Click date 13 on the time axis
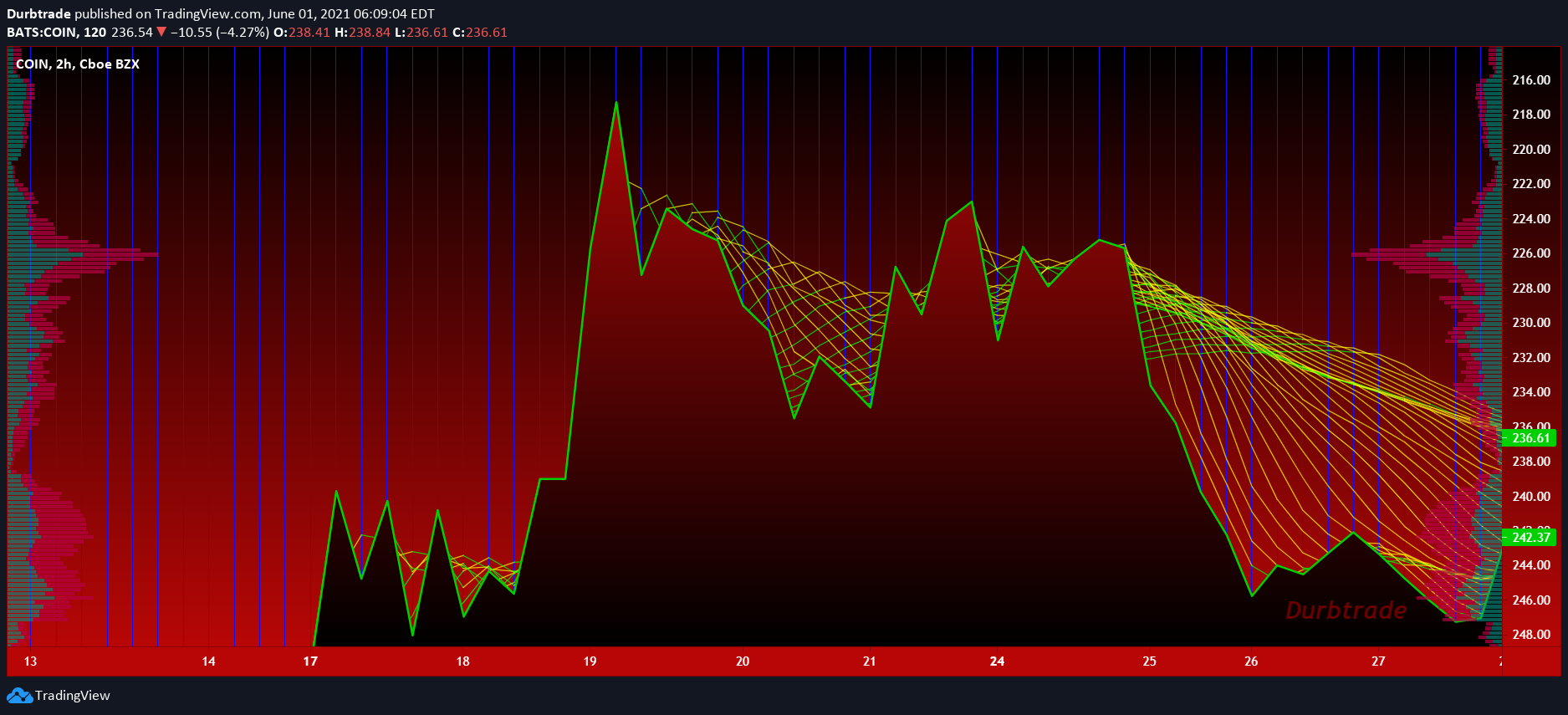Image resolution: width=1568 pixels, height=715 pixels. click(x=31, y=661)
